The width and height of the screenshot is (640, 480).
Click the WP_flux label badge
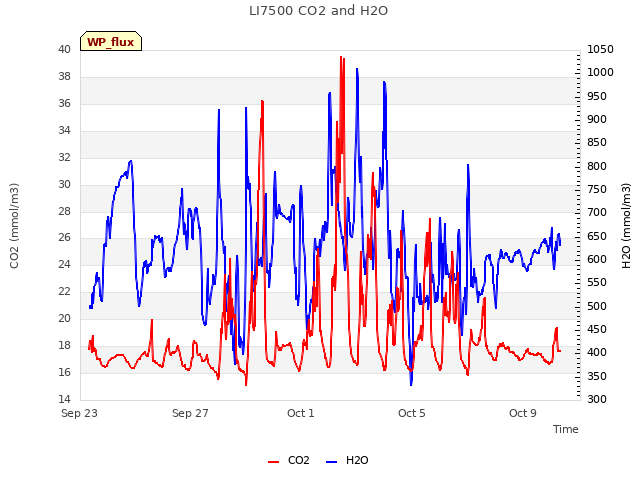[x=111, y=41]
